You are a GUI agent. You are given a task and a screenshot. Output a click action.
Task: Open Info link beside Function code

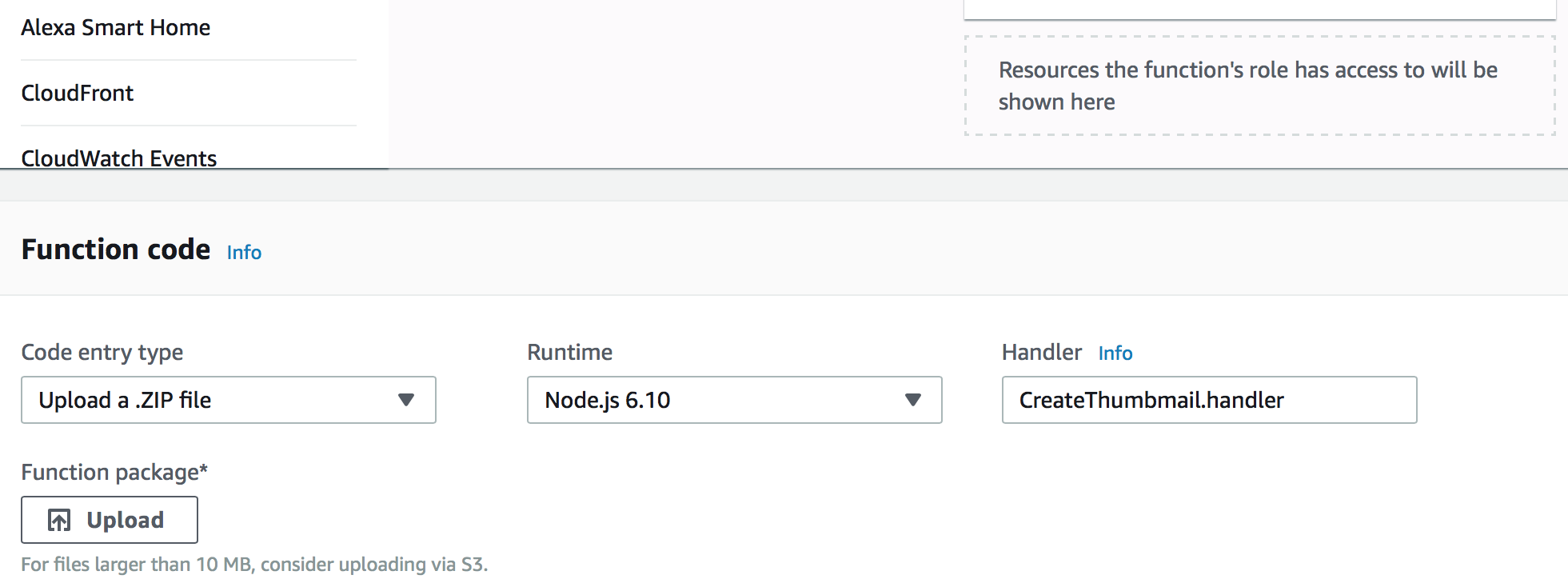coord(244,253)
